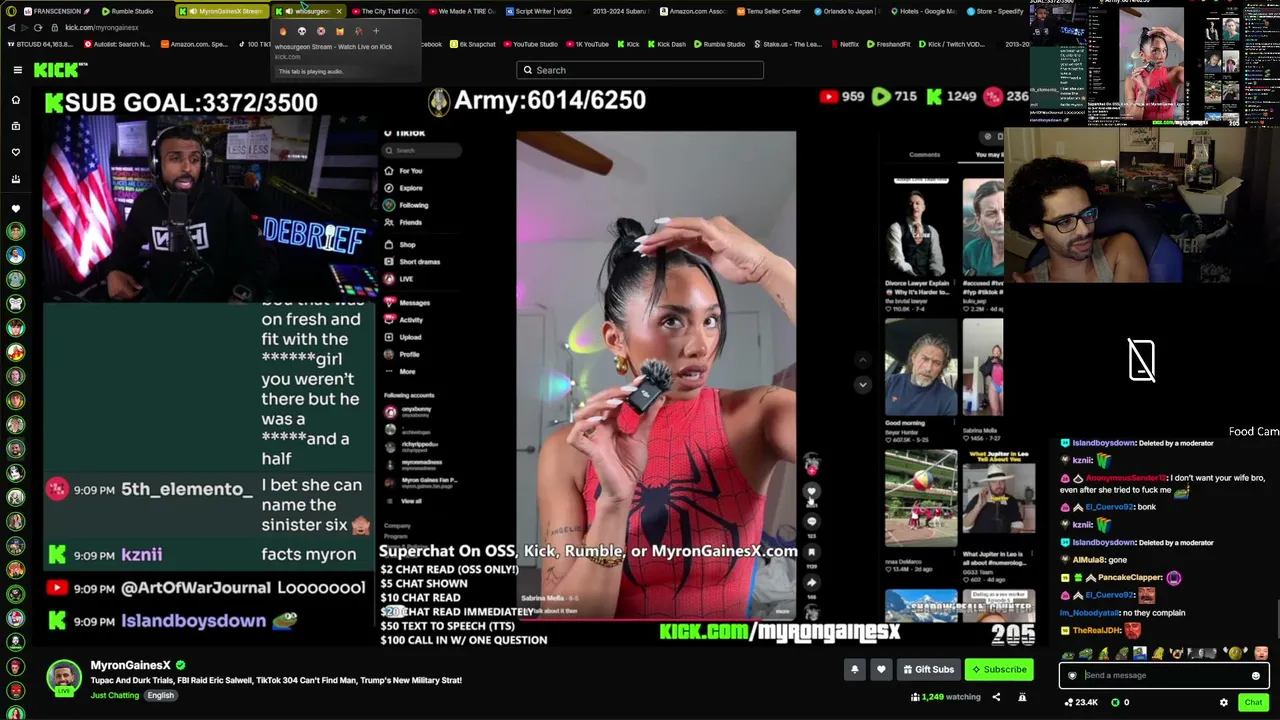This screenshot has width=1280, height=720.
Task: Mute audio on whosurgeon tab
Action: click(289, 11)
